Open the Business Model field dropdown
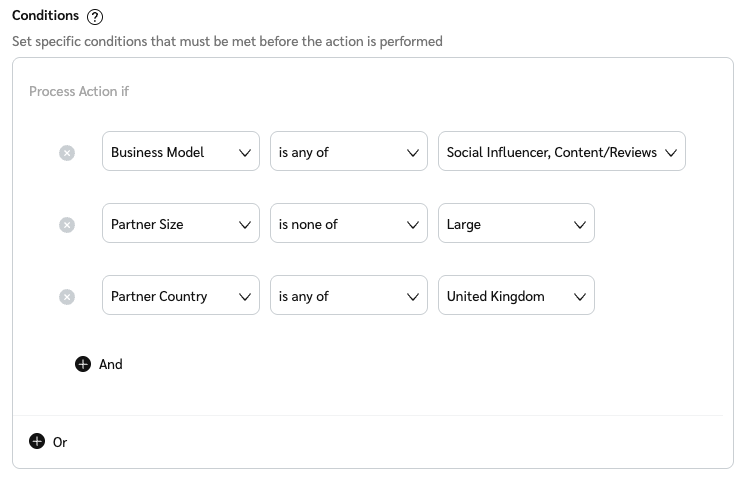 [180, 152]
